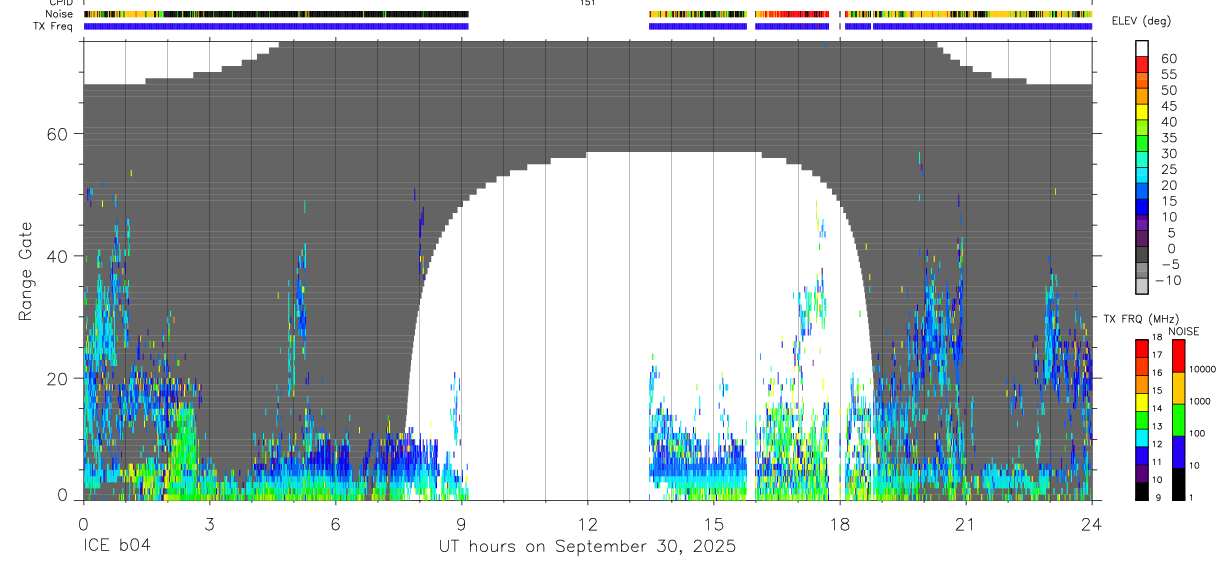Click the 'CPID' row label
This screenshot has height=567, width=1228.
click(x=61, y=3)
